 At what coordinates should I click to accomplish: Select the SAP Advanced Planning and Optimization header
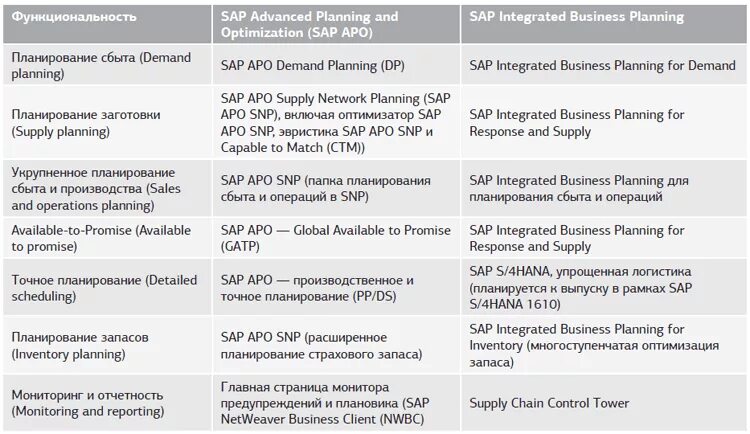point(336,24)
